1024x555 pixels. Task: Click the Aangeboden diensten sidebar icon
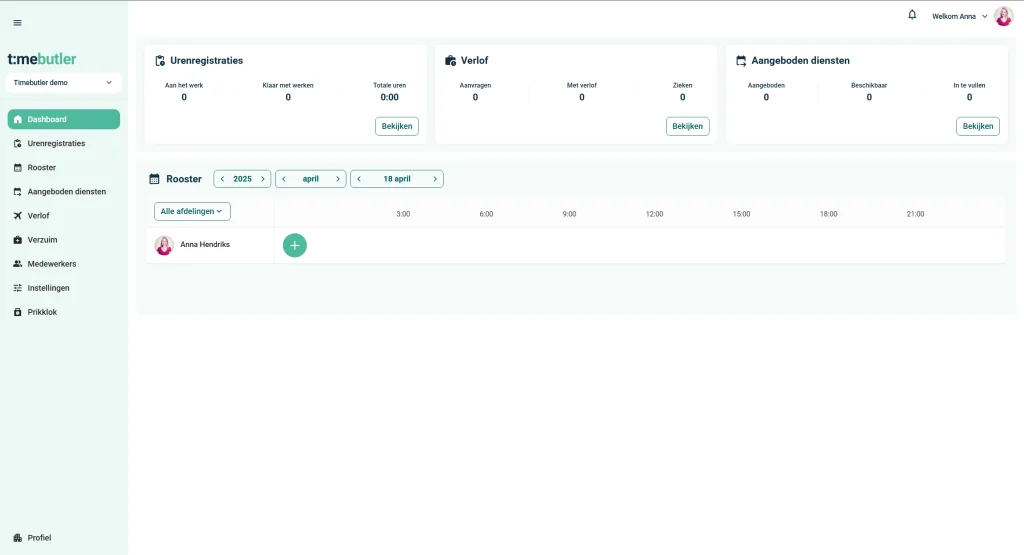tap(18, 192)
